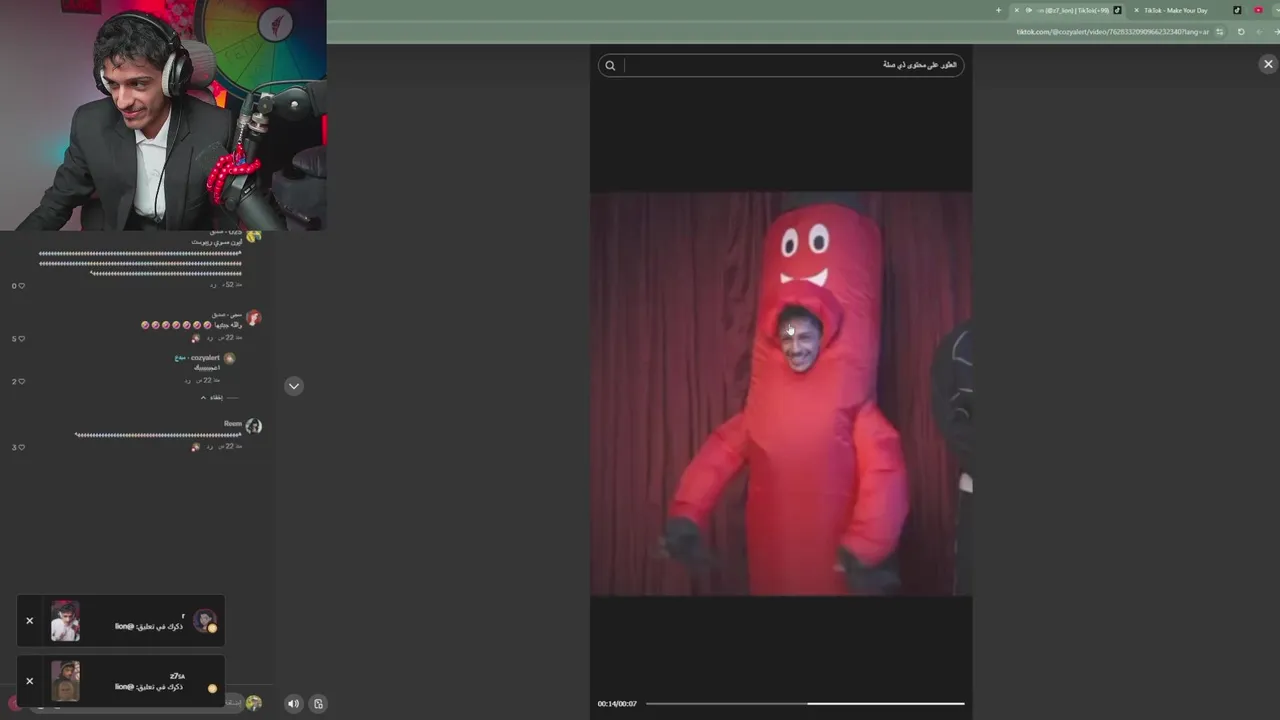Close the TikTok - Make Your Day tab

pos(1136,10)
